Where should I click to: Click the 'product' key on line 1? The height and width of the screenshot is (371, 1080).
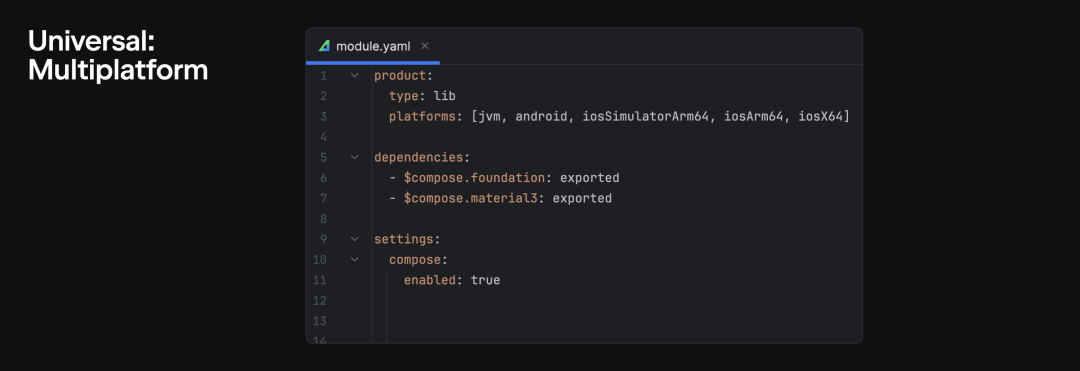click(x=400, y=76)
